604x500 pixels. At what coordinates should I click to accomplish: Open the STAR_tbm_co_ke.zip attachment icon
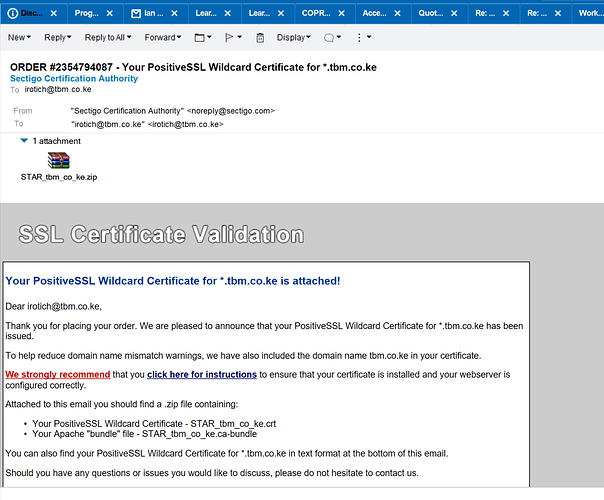59,160
